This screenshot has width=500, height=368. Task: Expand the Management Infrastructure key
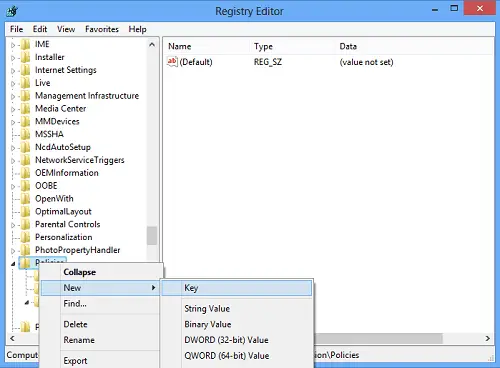tap(13, 97)
